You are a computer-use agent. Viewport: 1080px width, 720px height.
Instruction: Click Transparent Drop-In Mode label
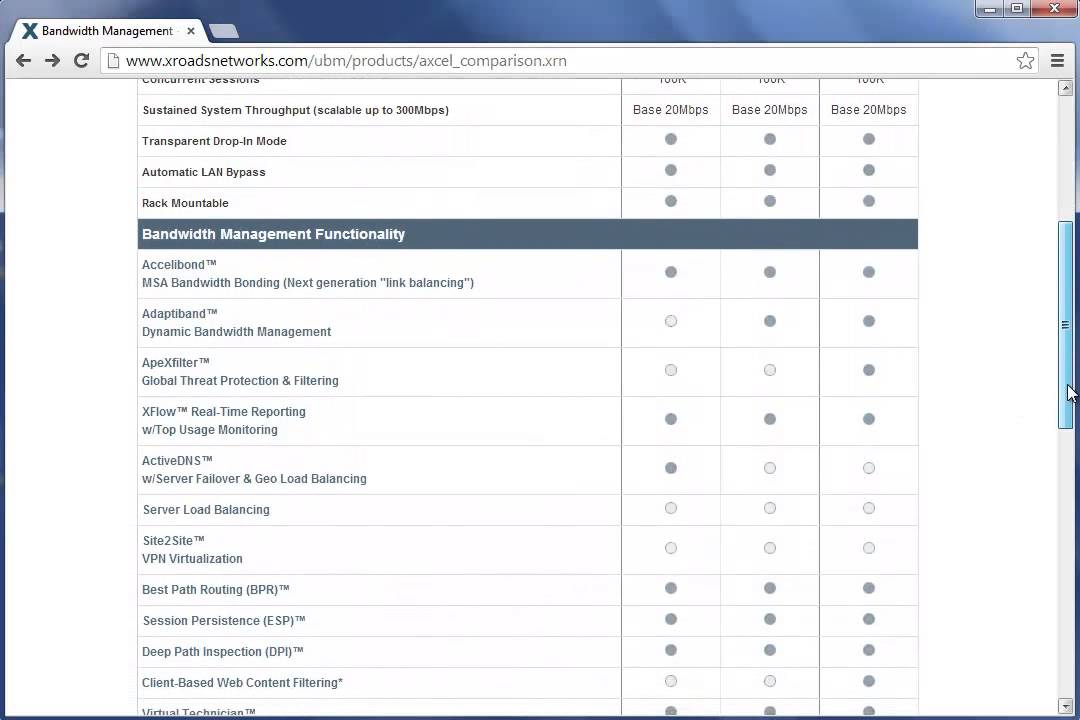214,141
